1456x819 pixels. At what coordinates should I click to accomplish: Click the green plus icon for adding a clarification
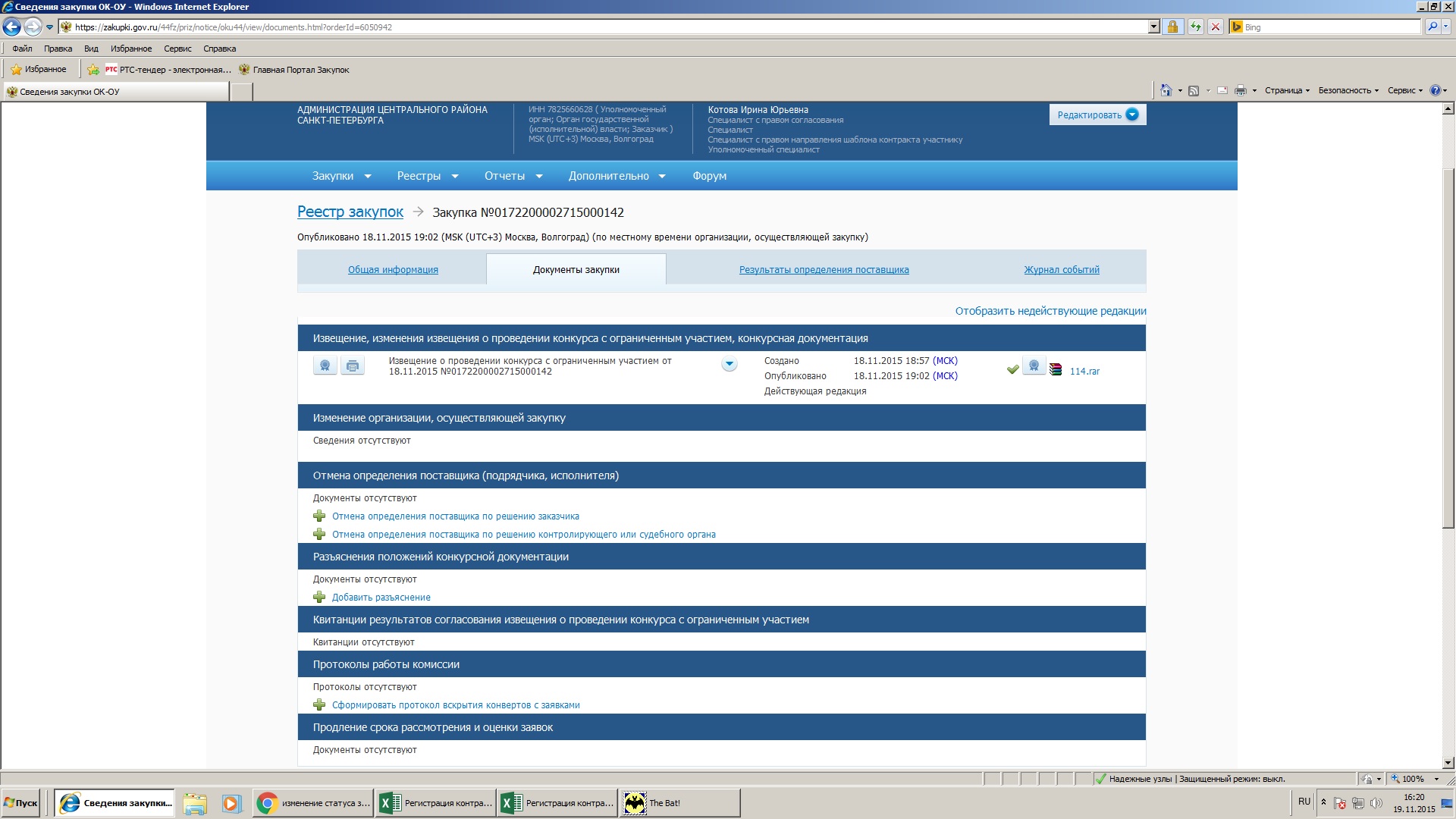(319, 598)
